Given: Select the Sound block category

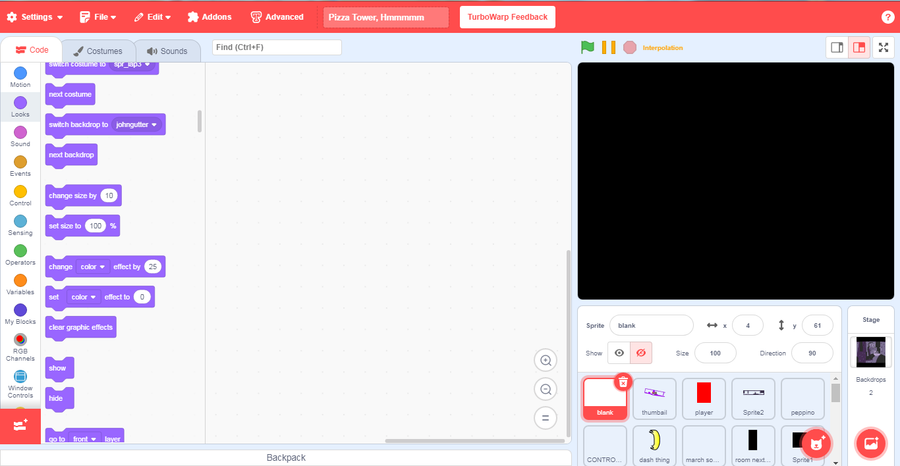Looking at the screenshot, I should pyautogui.click(x=20, y=137).
